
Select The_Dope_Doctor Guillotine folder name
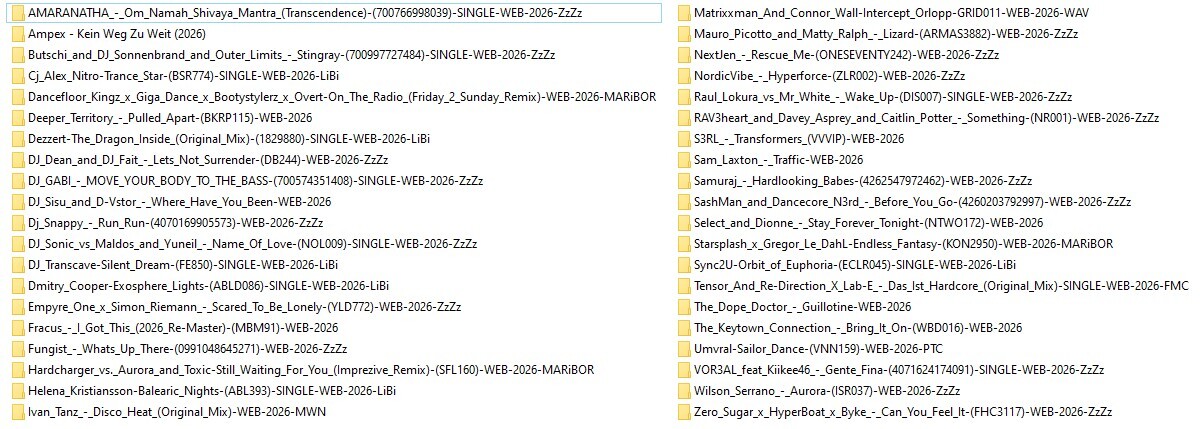[x=802, y=307]
